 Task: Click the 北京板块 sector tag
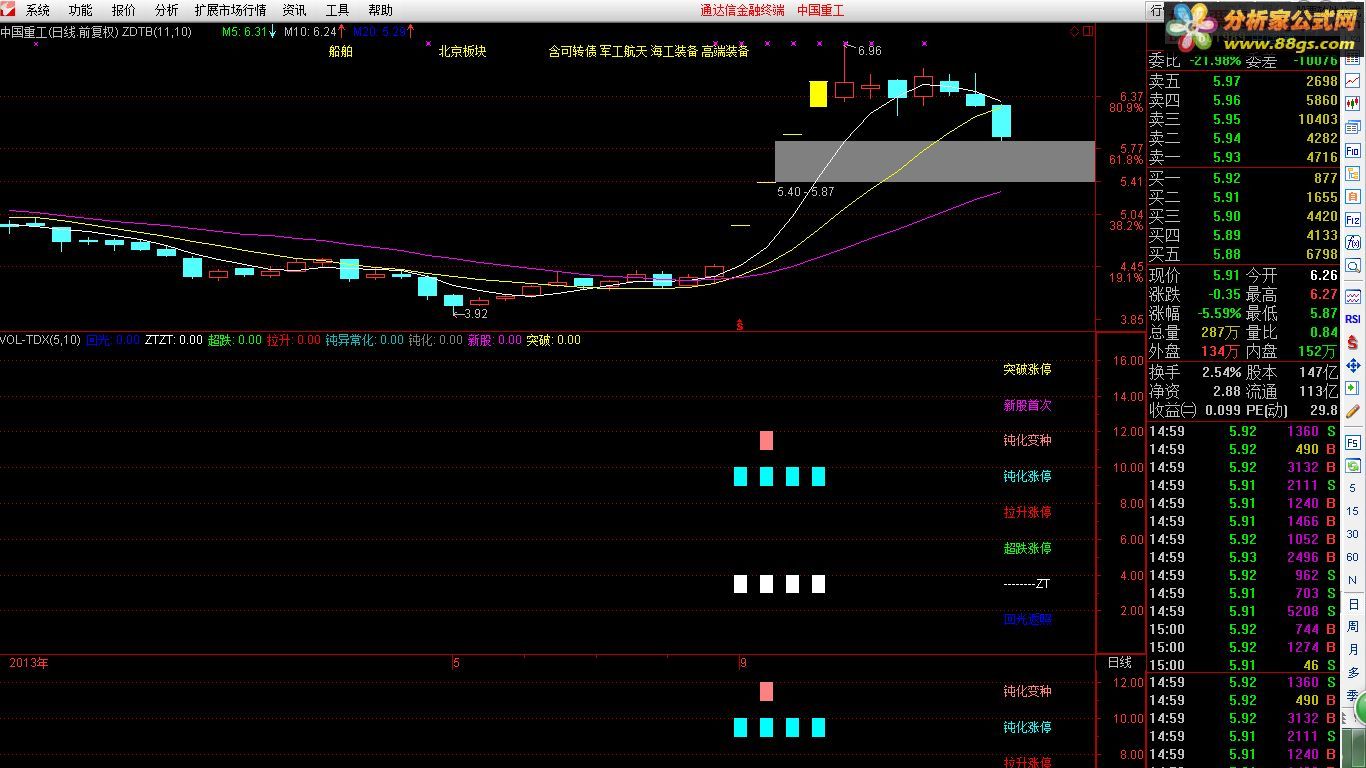462,51
